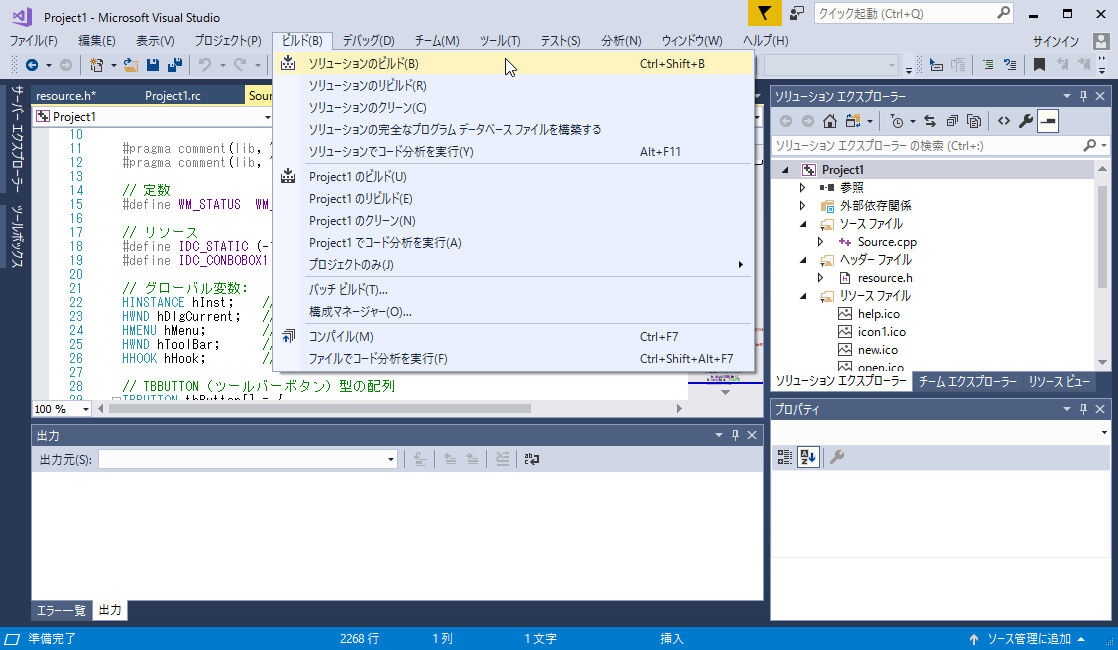The height and width of the screenshot is (650, 1118).
Task: Switch to the resource.h* editor tab
Action: [x=66, y=96]
